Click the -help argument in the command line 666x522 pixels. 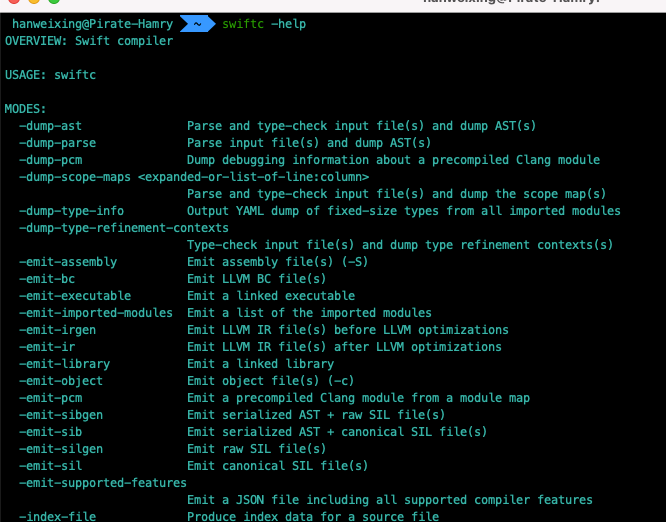(x=289, y=23)
